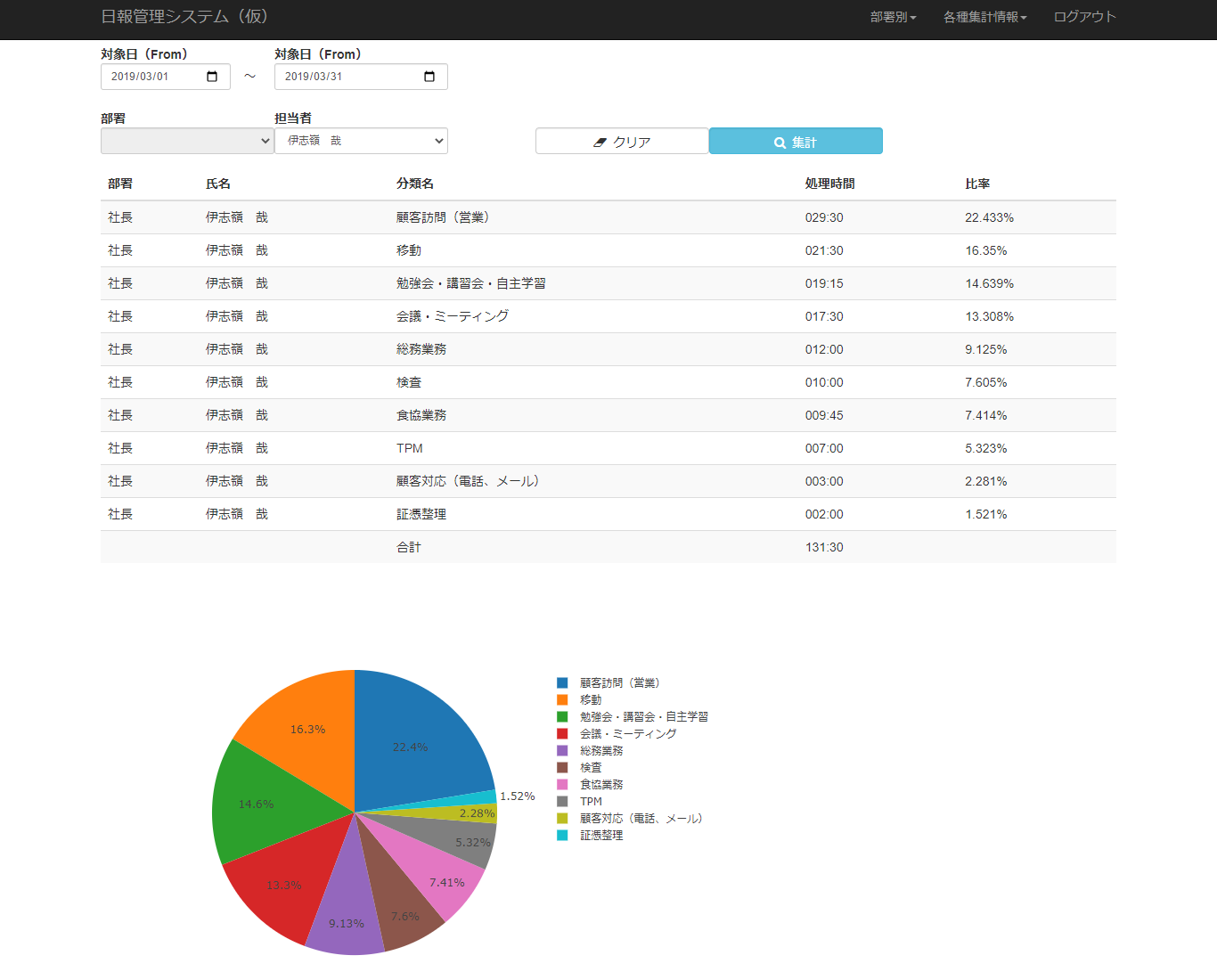
Task: Click the ratio value 14.639%
Action: [990, 283]
